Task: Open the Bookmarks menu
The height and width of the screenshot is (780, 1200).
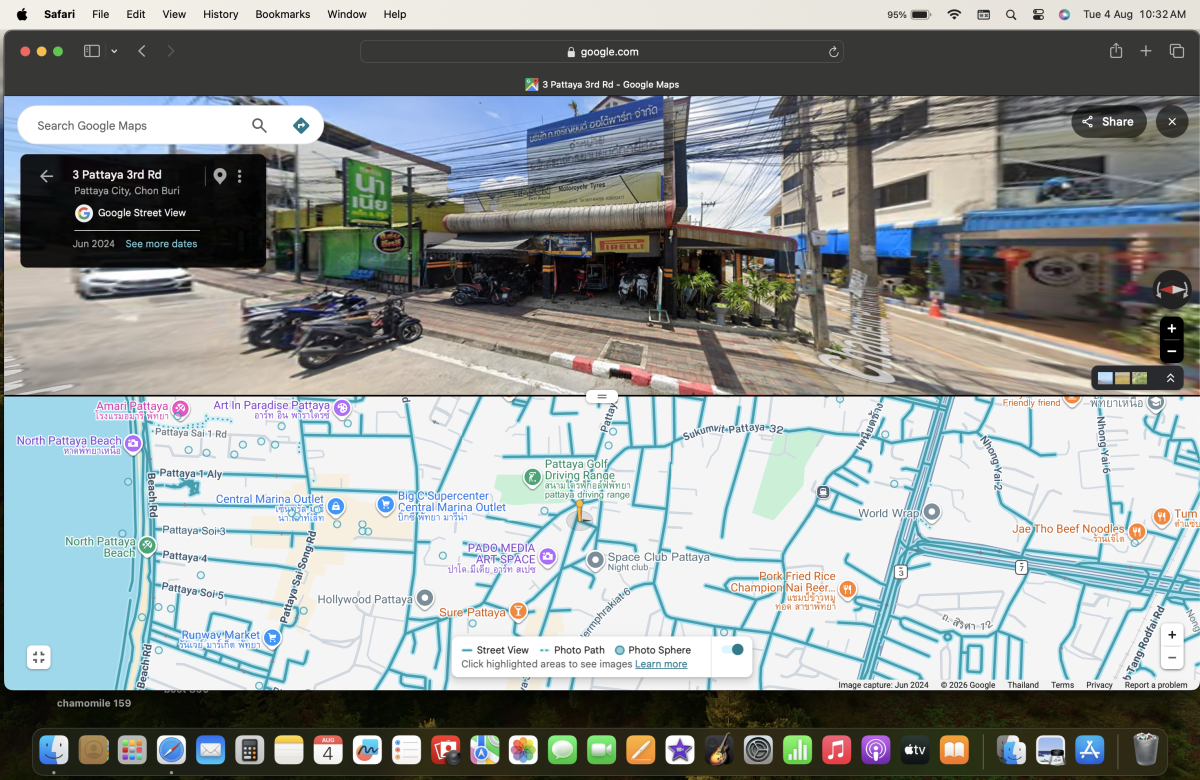Action: (x=283, y=14)
